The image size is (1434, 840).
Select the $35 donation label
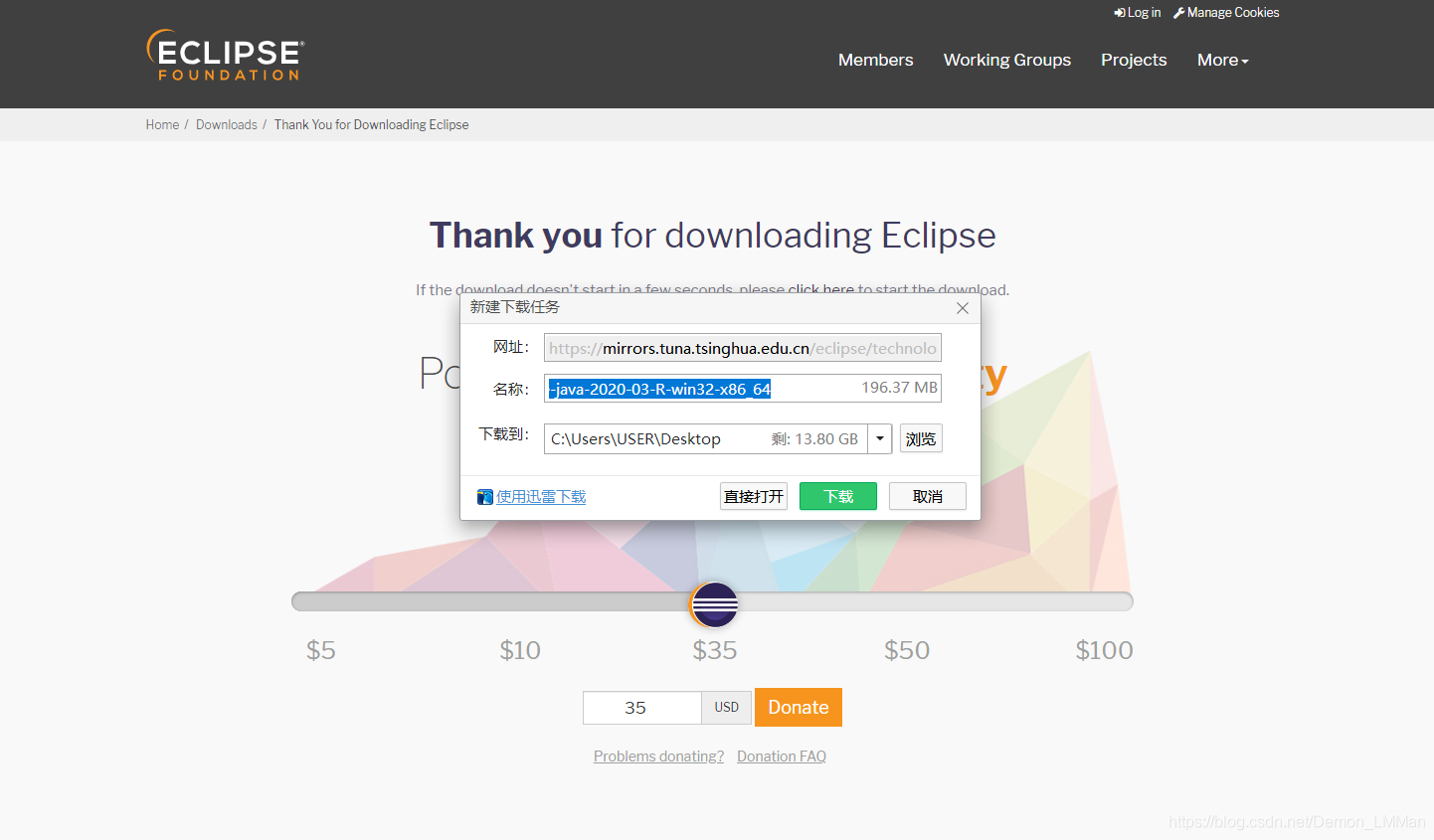click(x=714, y=650)
